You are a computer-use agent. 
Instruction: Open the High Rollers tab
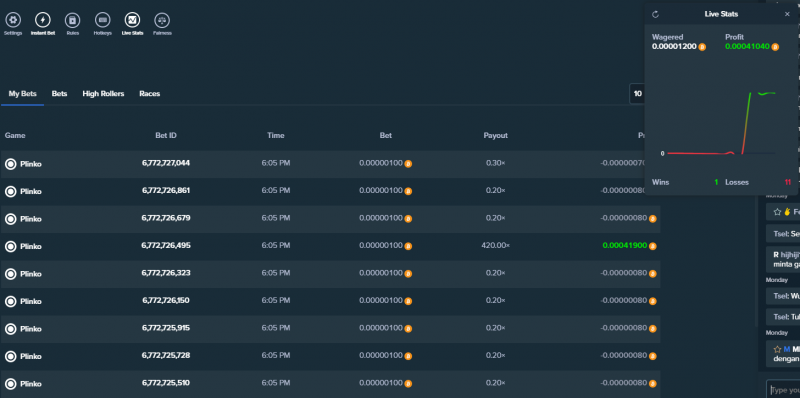pyautogui.click(x=103, y=94)
